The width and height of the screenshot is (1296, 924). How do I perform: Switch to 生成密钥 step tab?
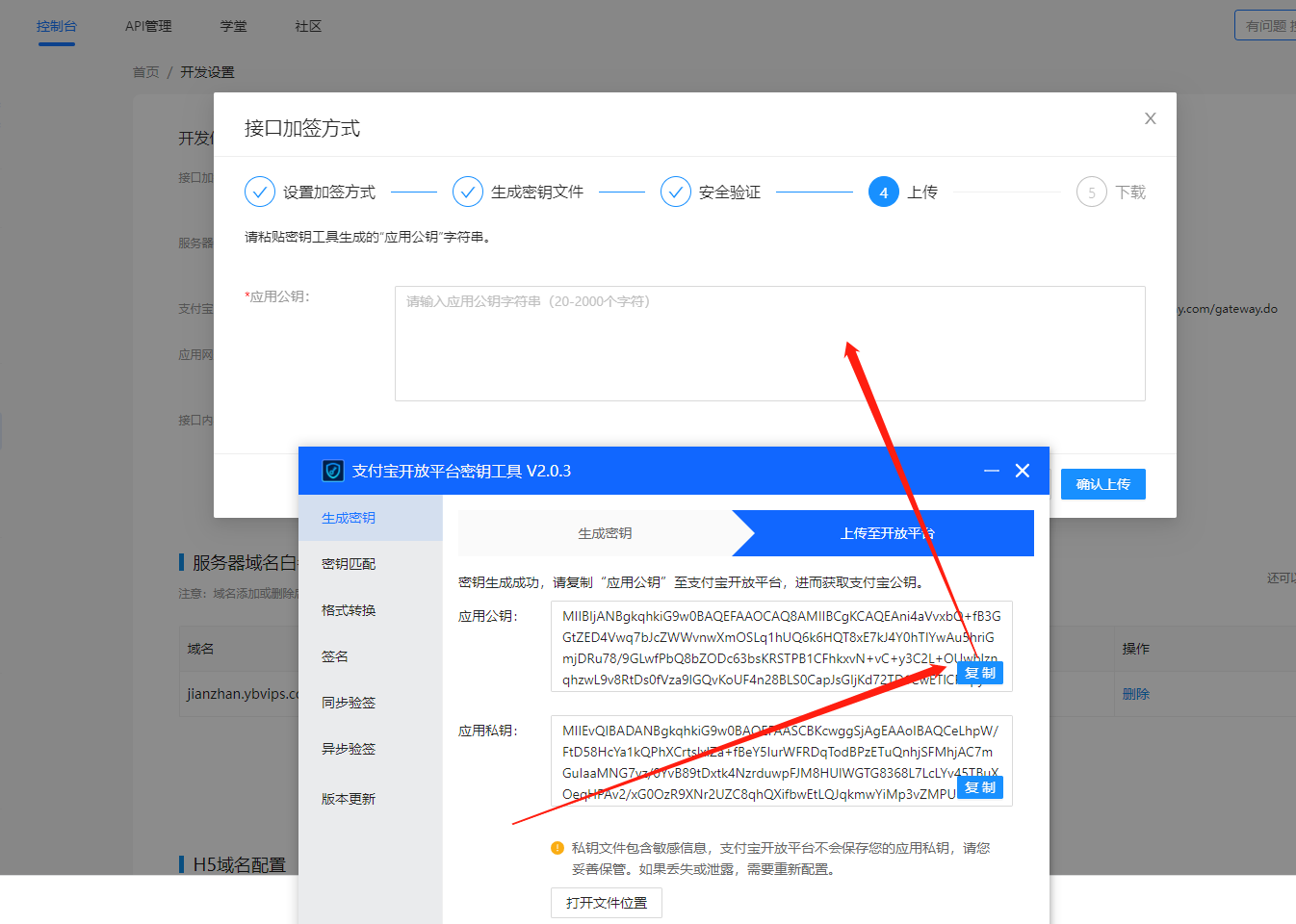click(605, 533)
